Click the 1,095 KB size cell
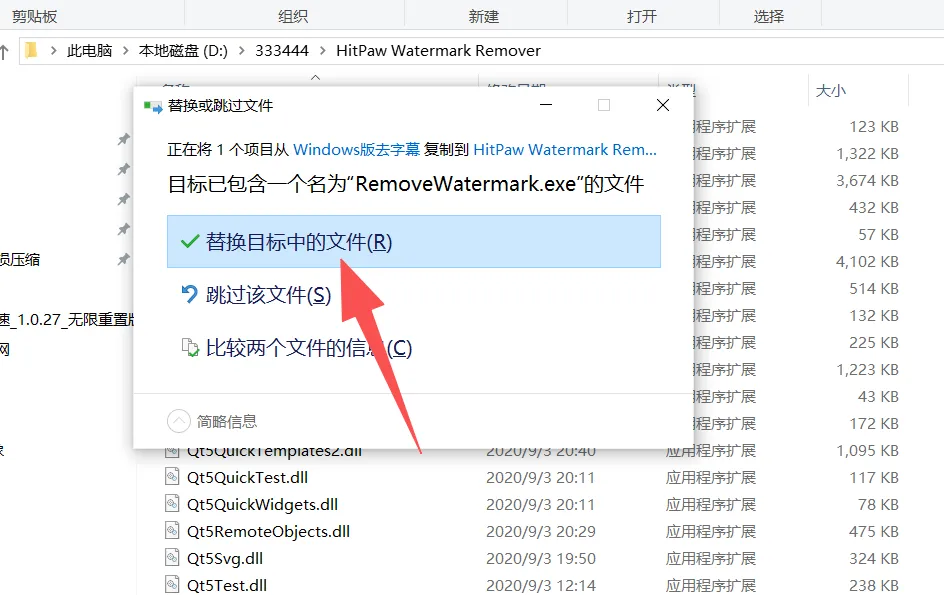Viewport: 944px width, 595px height. [868, 450]
